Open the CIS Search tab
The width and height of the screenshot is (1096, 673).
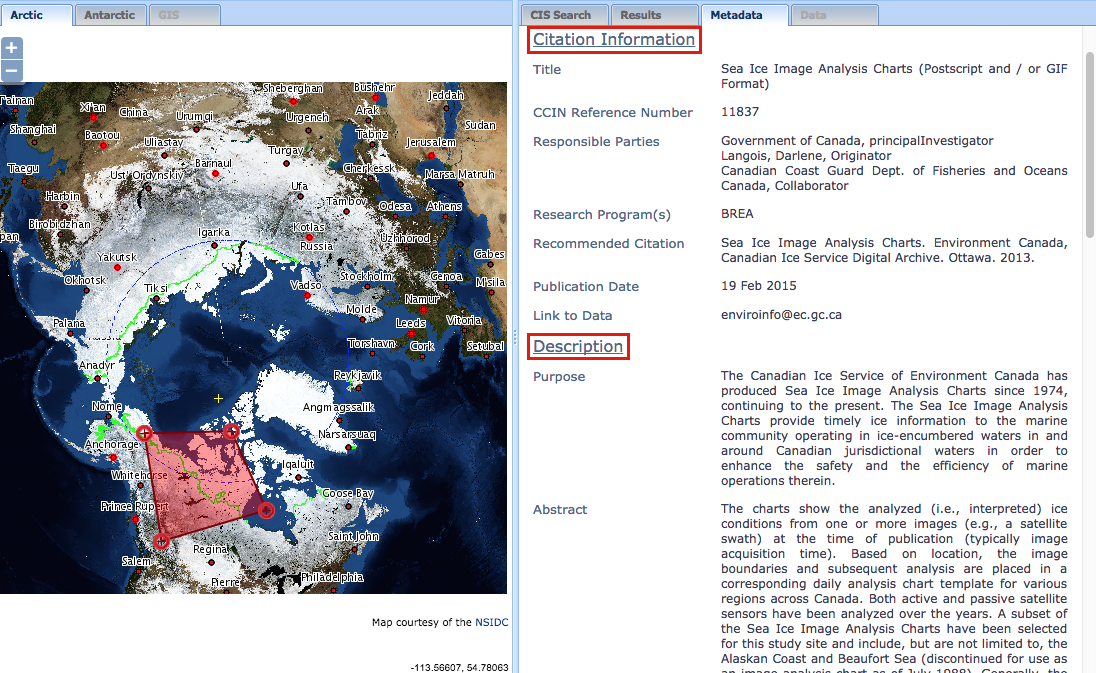(x=561, y=15)
